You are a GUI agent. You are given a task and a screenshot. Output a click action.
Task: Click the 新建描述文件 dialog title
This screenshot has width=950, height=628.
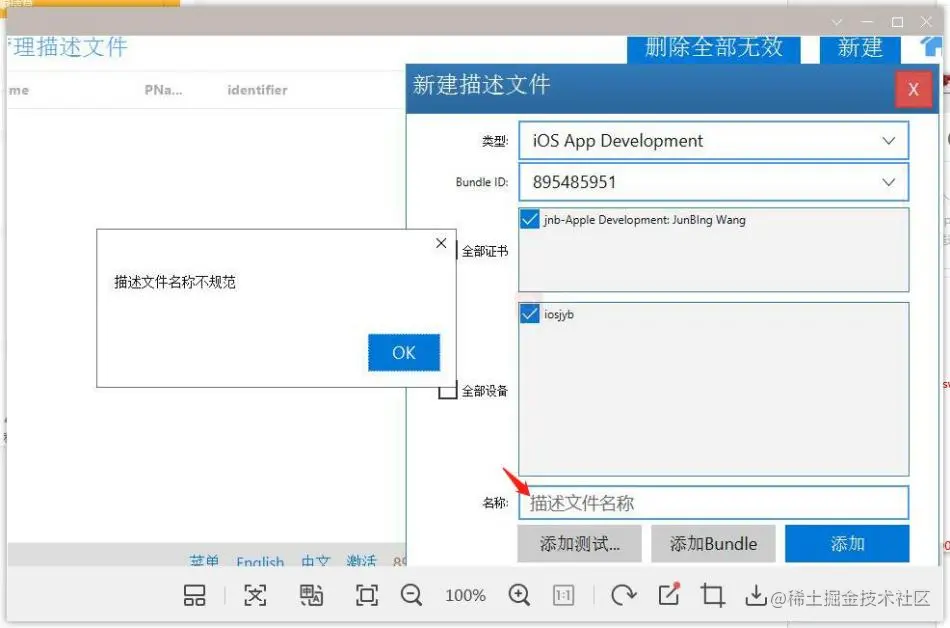tap(482, 85)
